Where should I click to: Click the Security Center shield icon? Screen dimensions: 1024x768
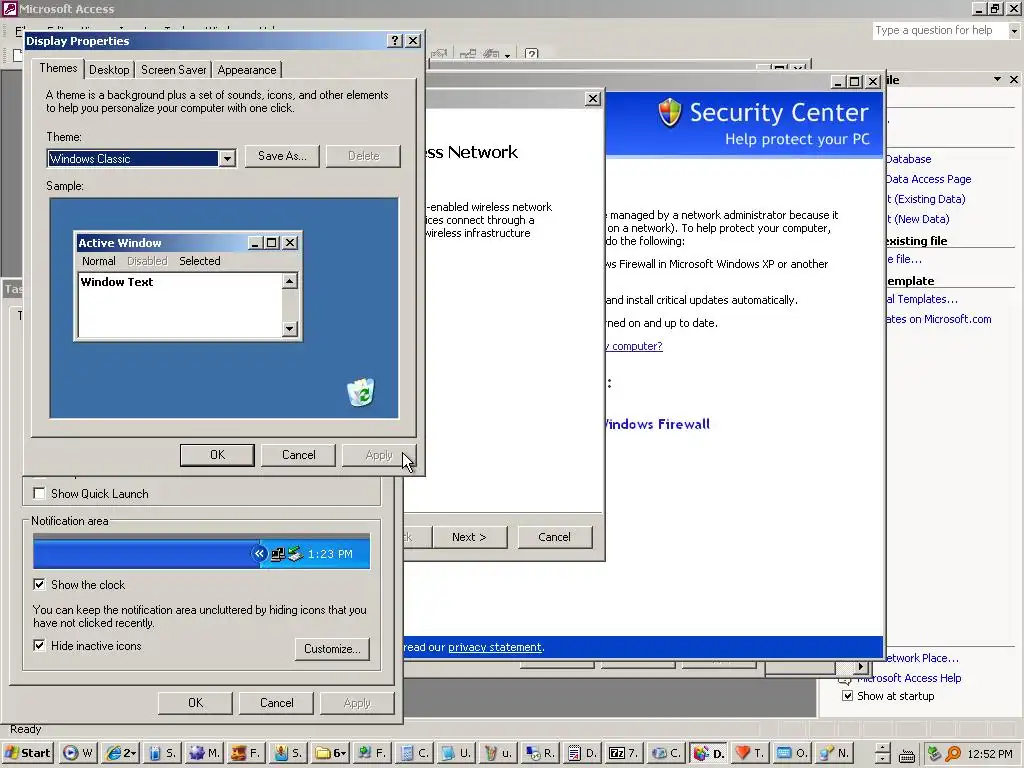669,112
